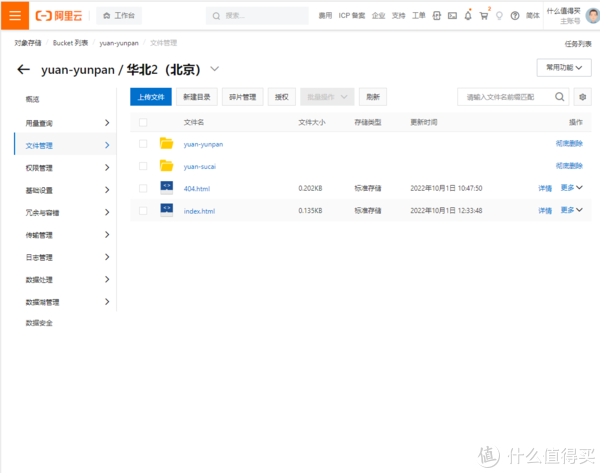The height and width of the screenshot is (473, 600).
Task: Open 更多 dropdown for index.html
Action: click(x=572, y=210)
